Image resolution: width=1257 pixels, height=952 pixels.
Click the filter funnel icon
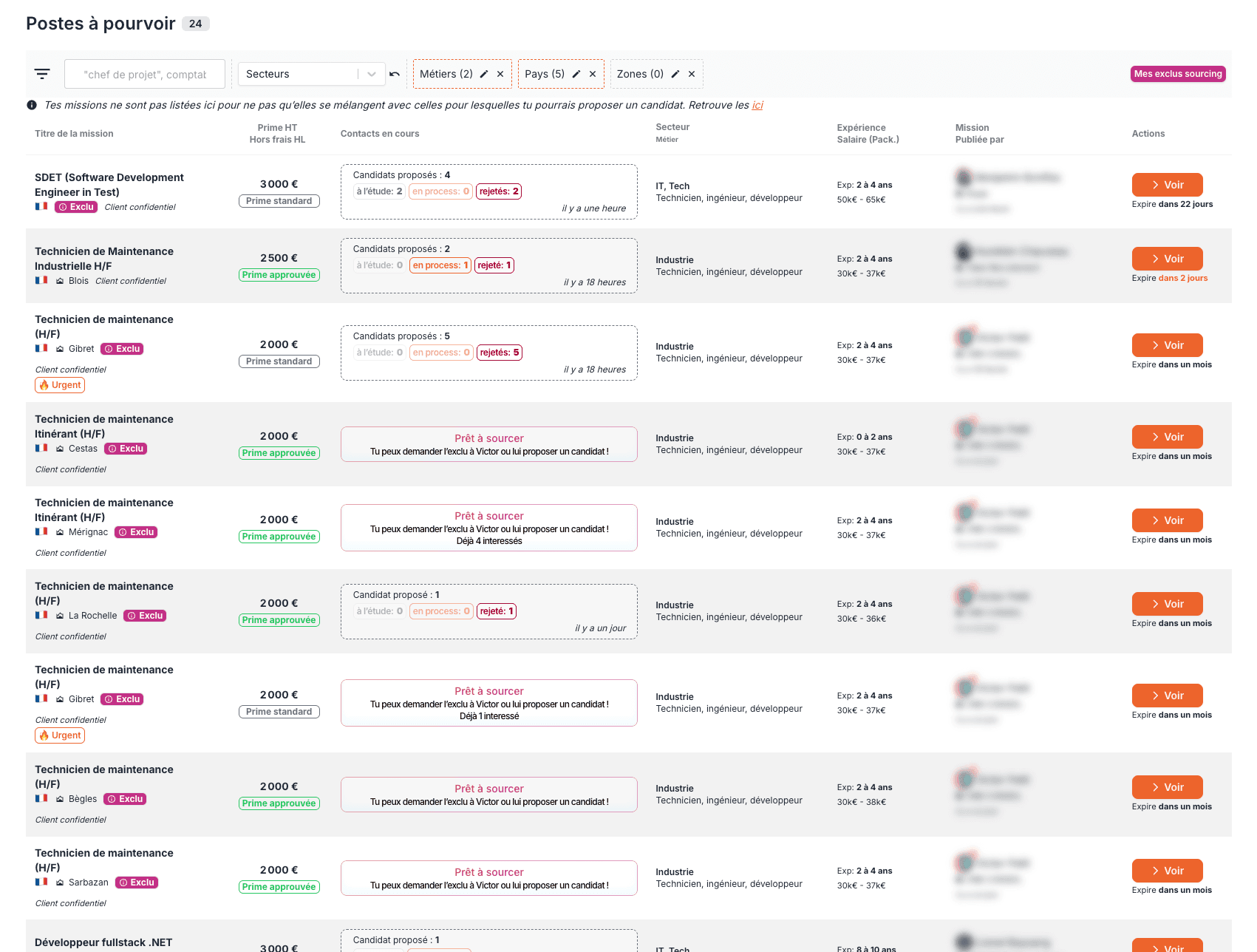tap(42, 73)
